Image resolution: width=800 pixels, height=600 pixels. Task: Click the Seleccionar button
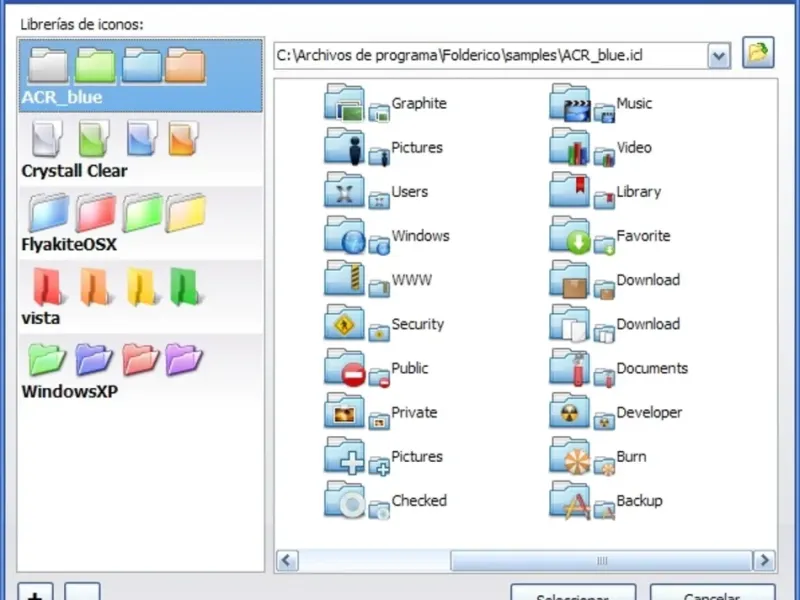click(573, 593)
